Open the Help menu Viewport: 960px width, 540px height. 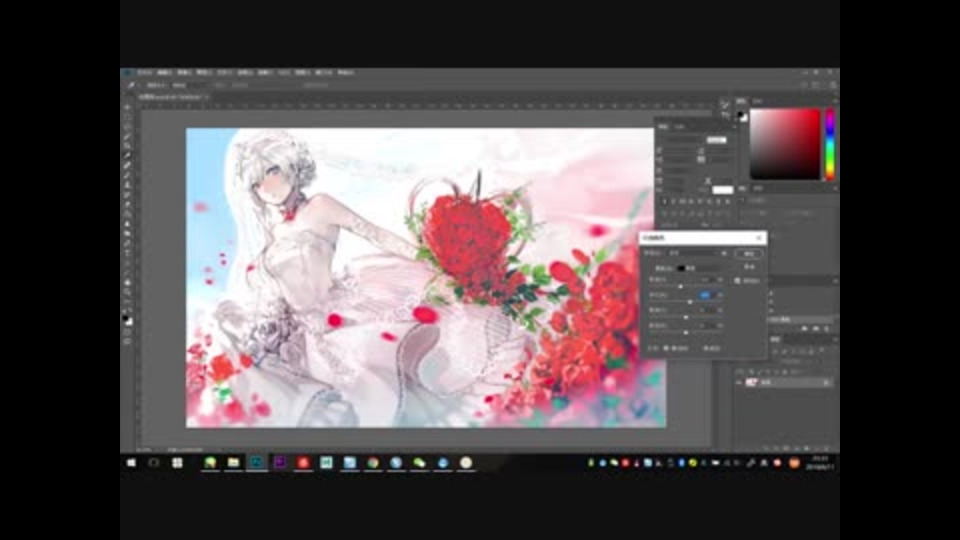tap(345, 73)
